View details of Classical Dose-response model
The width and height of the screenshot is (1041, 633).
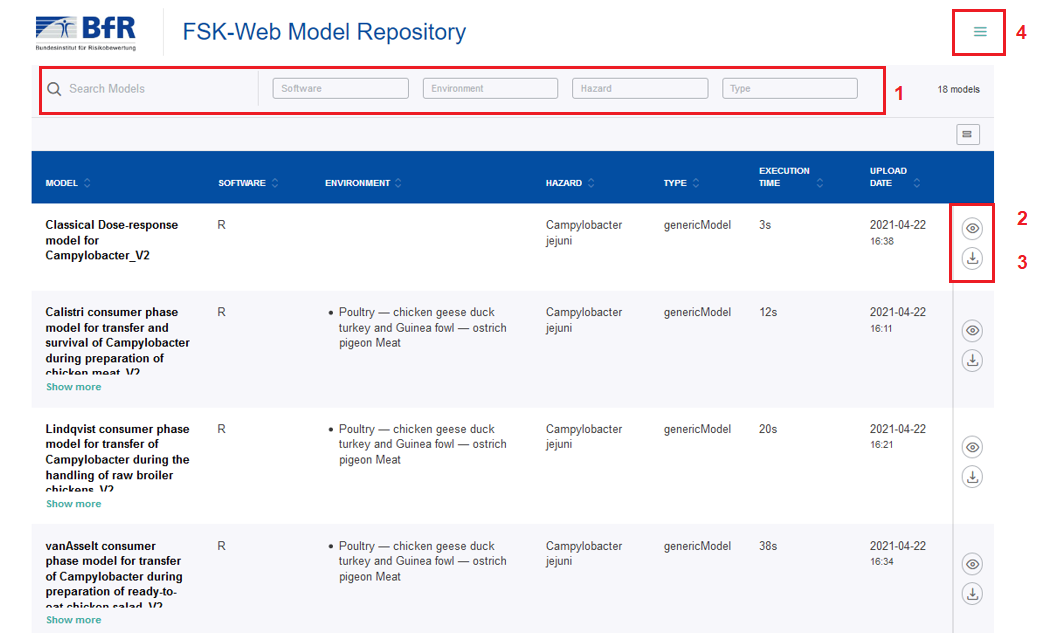click(x=972, y=228)
